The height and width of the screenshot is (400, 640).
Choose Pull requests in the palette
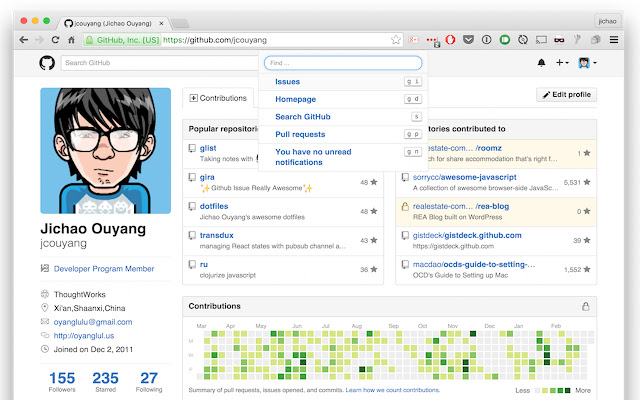coord(343,134)
